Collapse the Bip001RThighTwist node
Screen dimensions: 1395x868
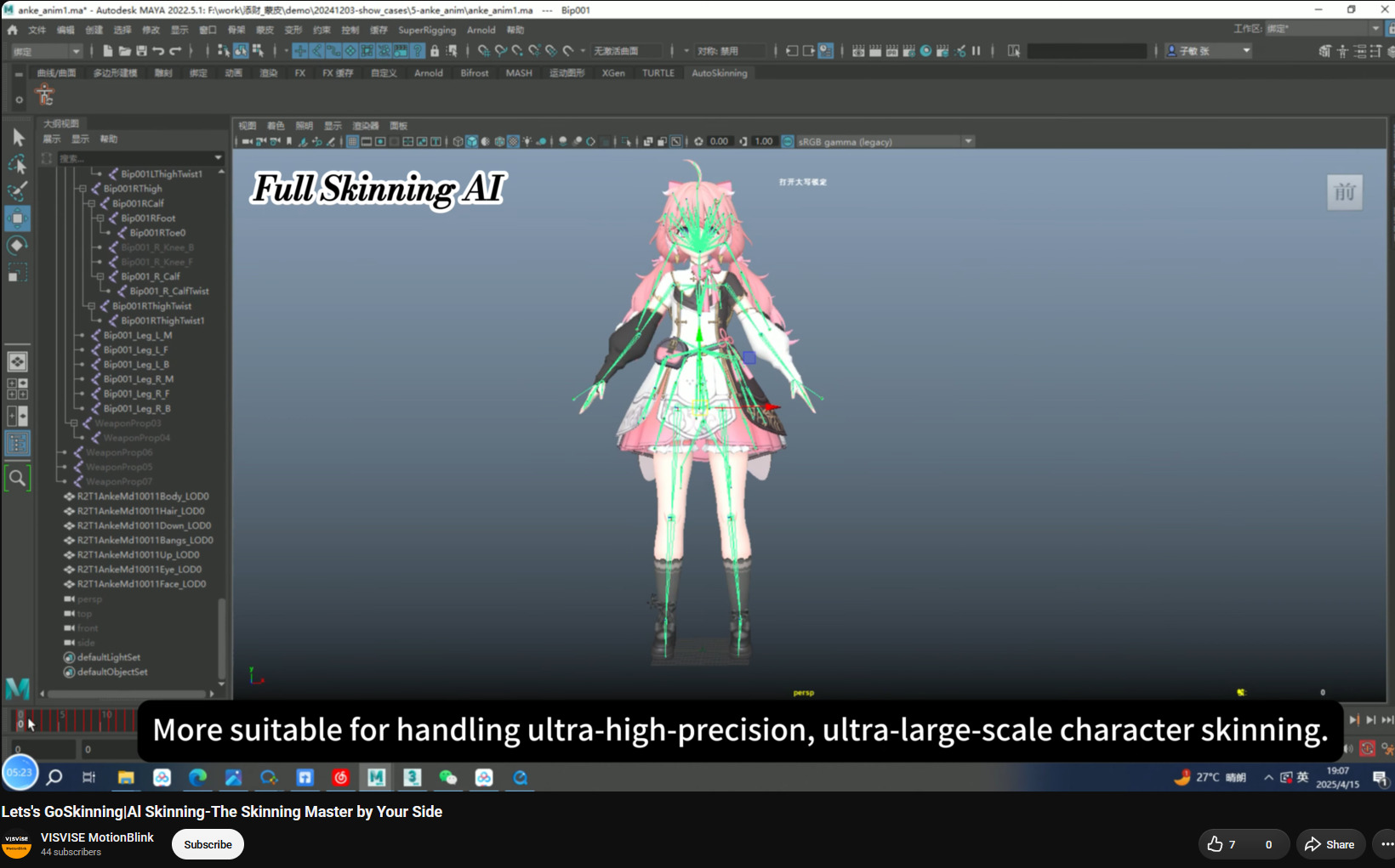click(91, 306)
